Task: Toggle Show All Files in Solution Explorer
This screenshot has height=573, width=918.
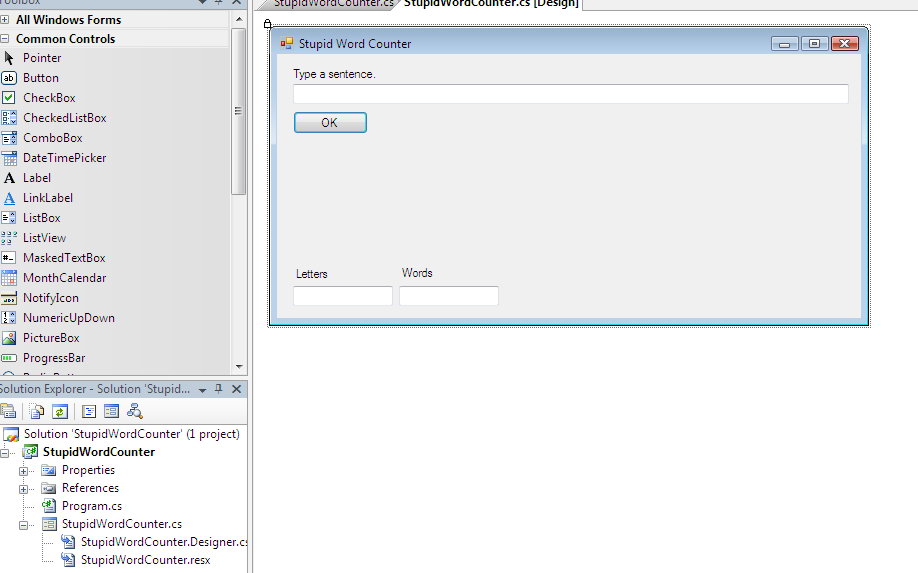Action: tap(37, 411)
